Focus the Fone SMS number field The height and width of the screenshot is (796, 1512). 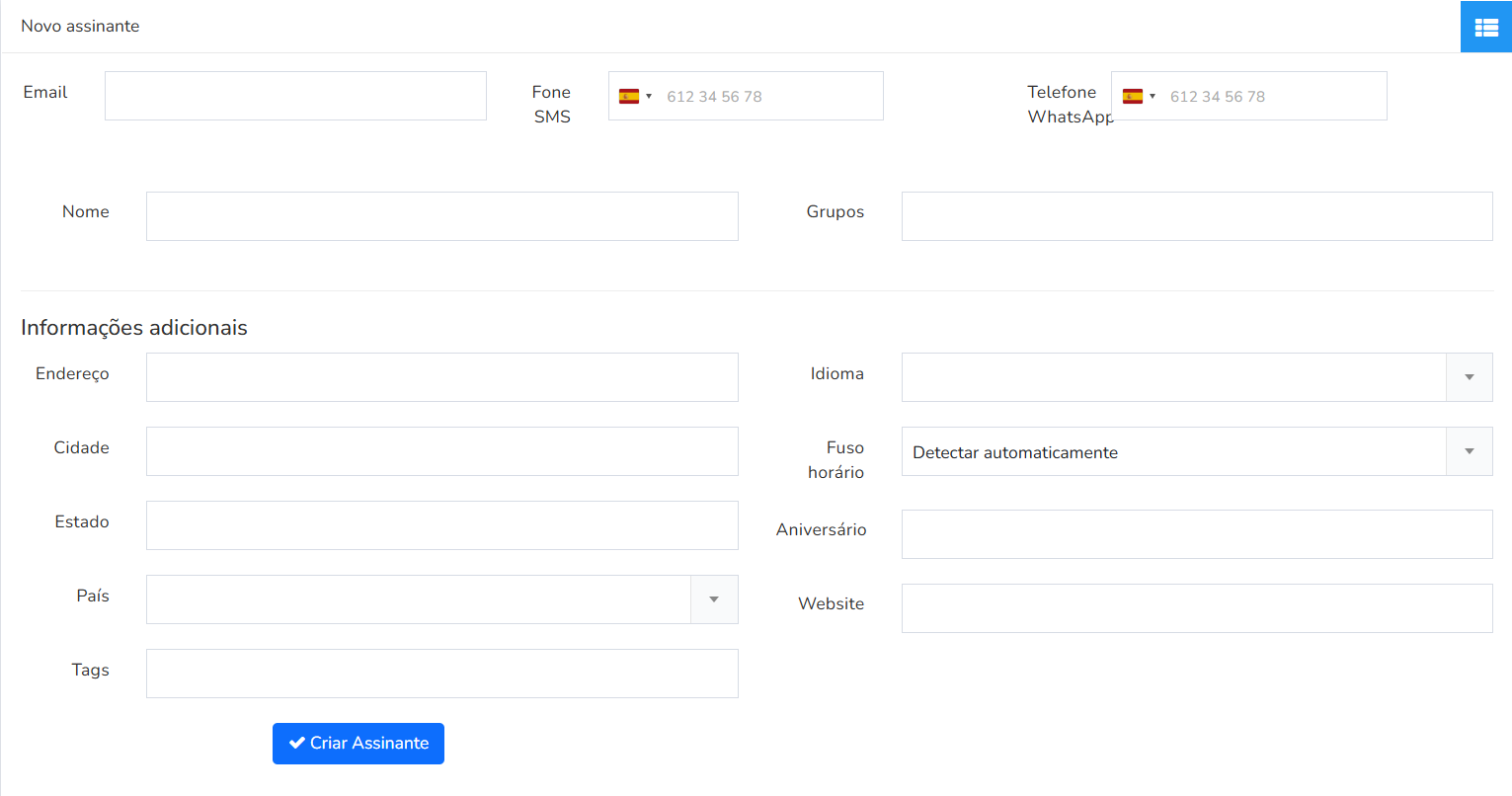(746, 96)
